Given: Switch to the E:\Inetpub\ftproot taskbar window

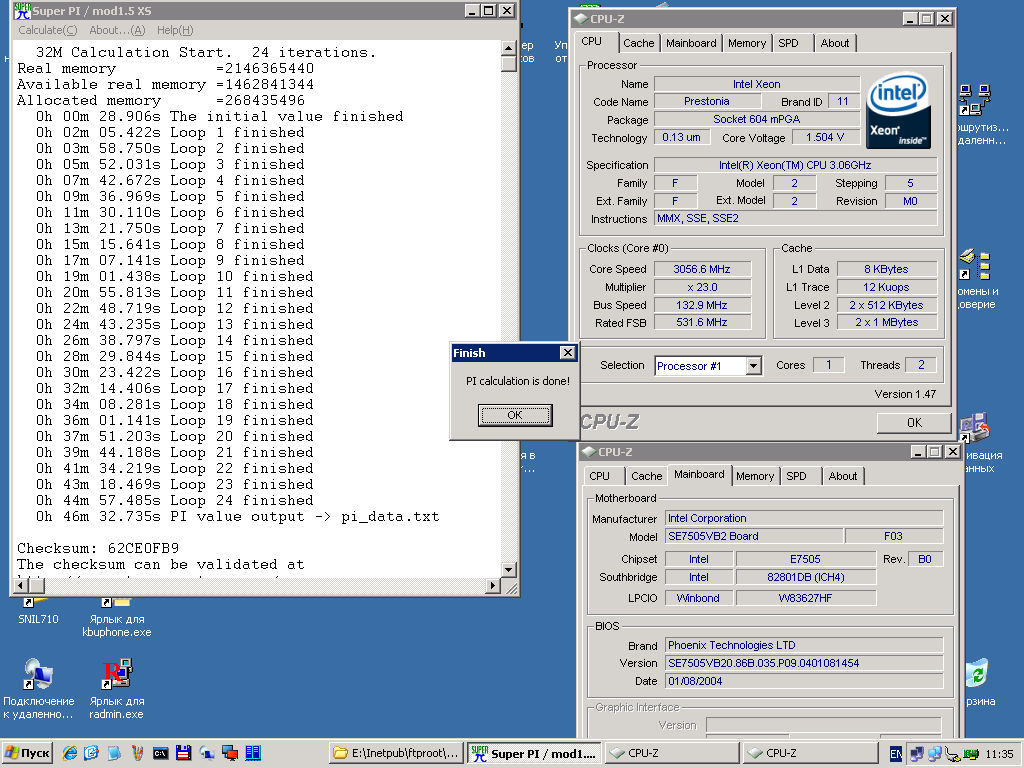Looking at the screenshot, I should (x=396, y=753).
